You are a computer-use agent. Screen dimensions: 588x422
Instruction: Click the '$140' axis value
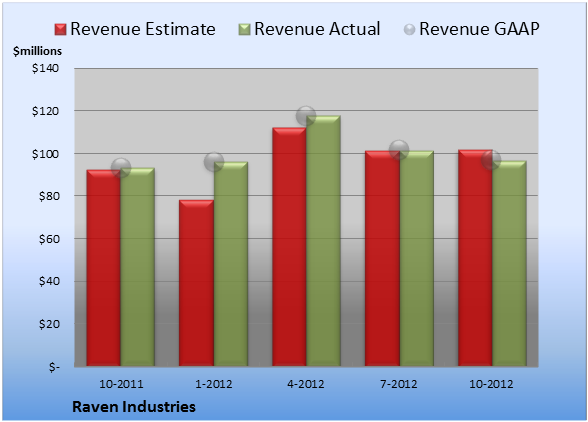pos(45,68)
